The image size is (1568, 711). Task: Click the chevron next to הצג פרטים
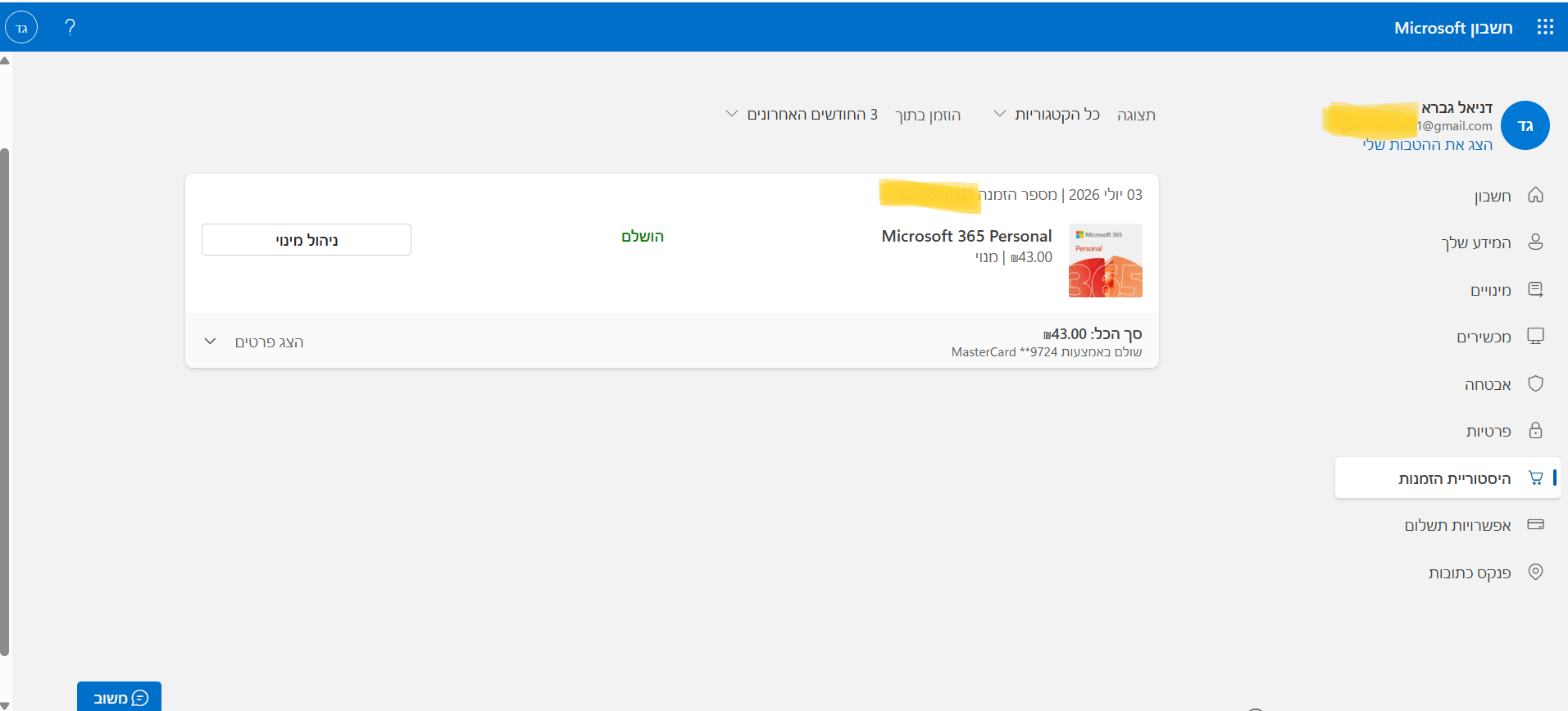point(210,341)
